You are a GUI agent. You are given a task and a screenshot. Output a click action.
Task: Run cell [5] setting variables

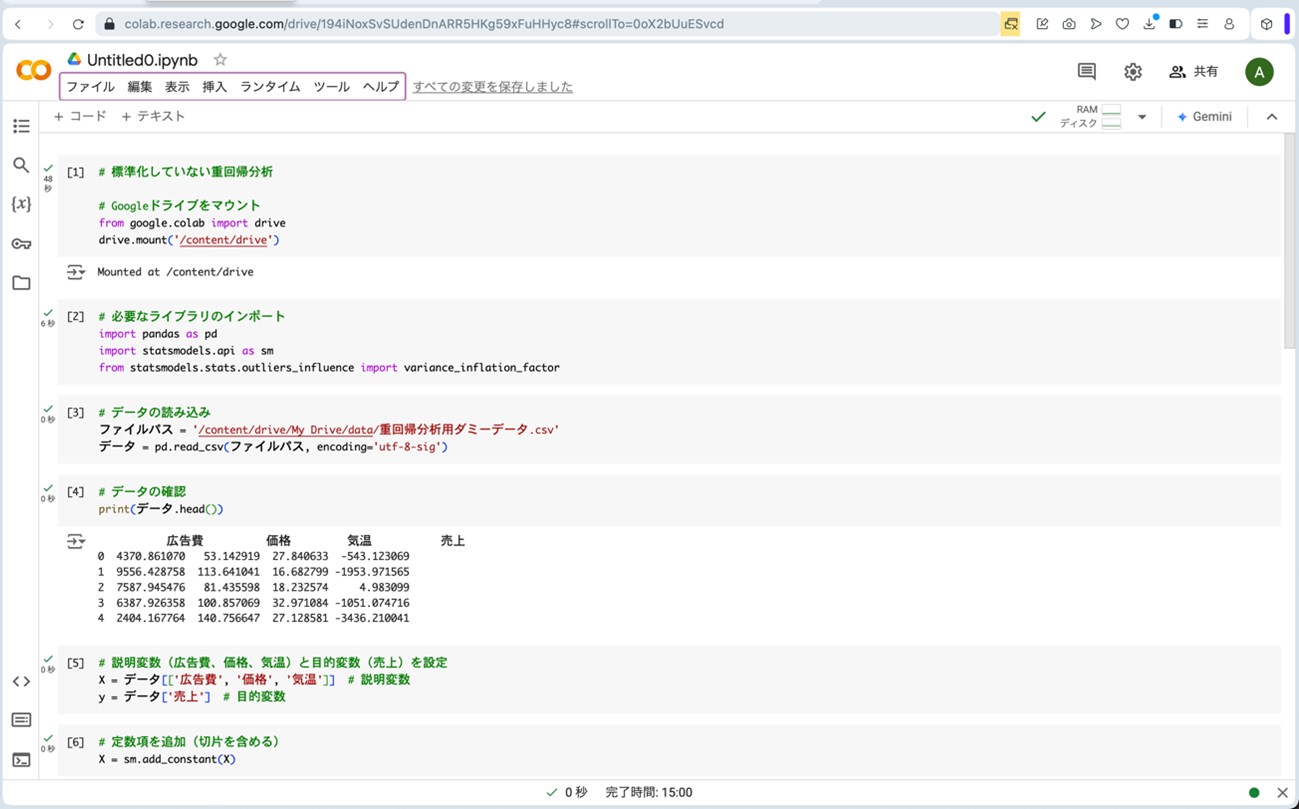[75, 662]
